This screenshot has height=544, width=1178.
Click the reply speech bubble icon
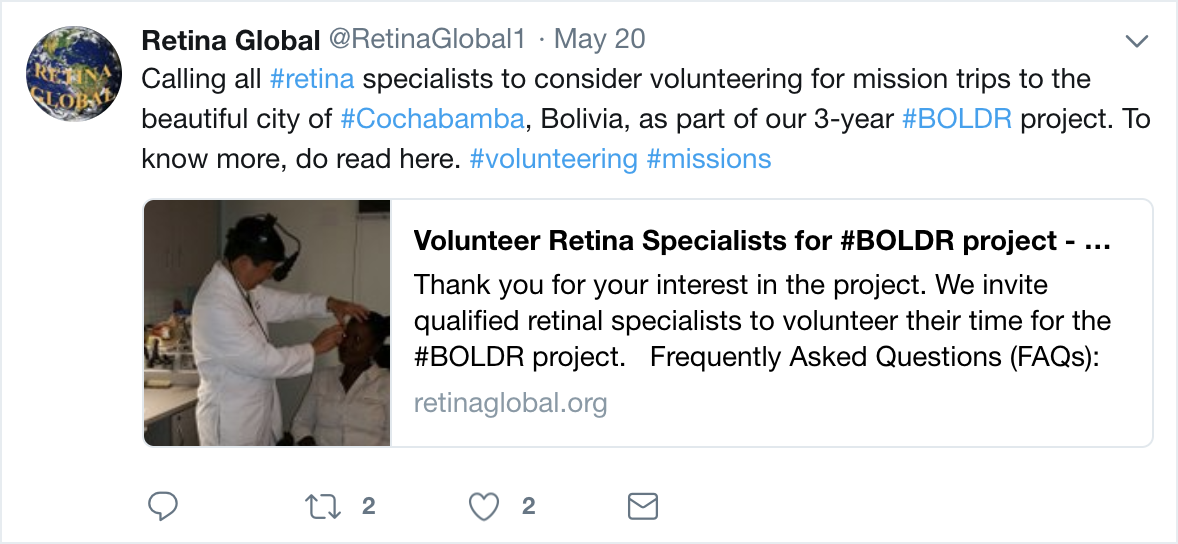pos(162,507)
